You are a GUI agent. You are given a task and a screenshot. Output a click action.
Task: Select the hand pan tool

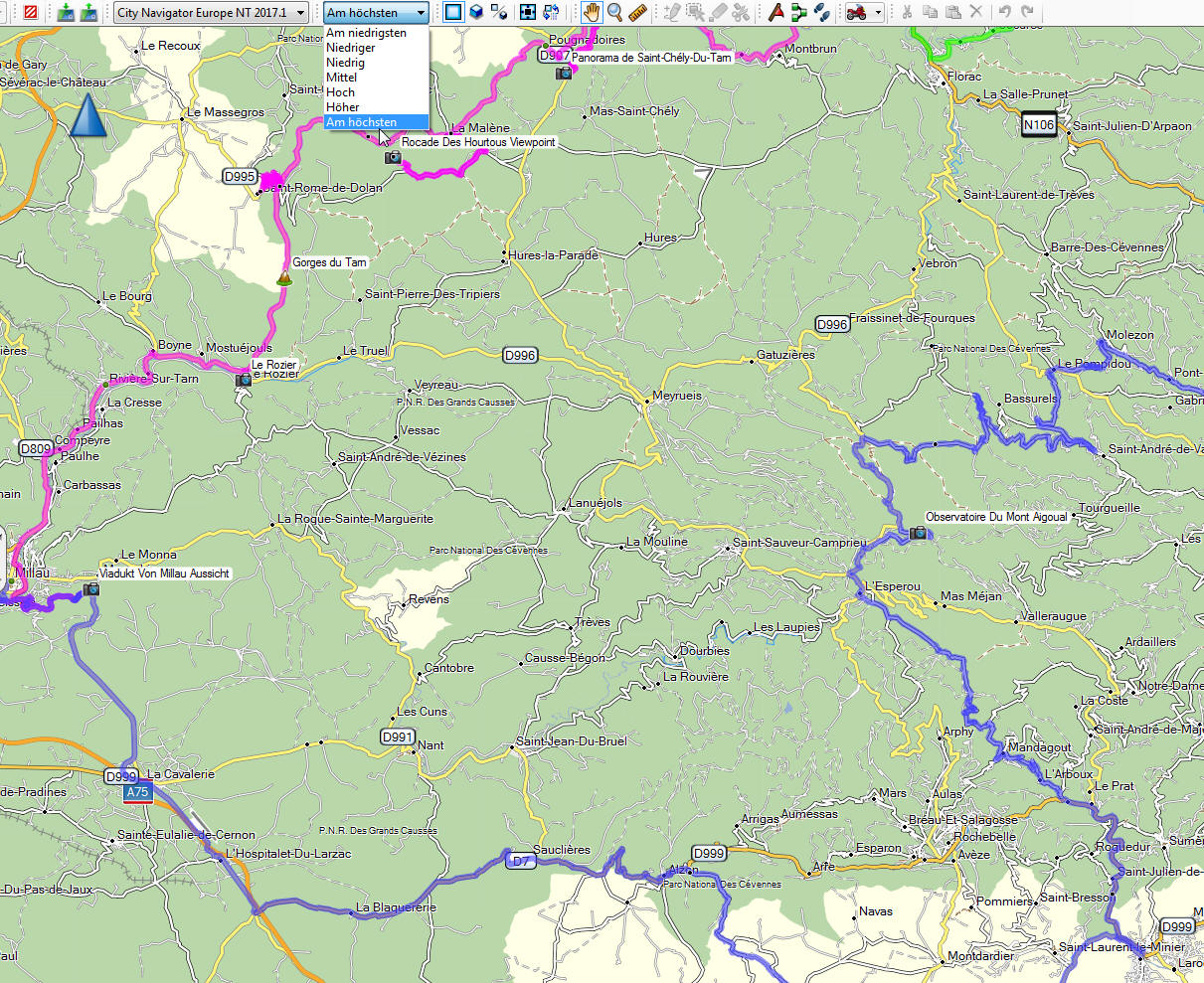point(592,12)
